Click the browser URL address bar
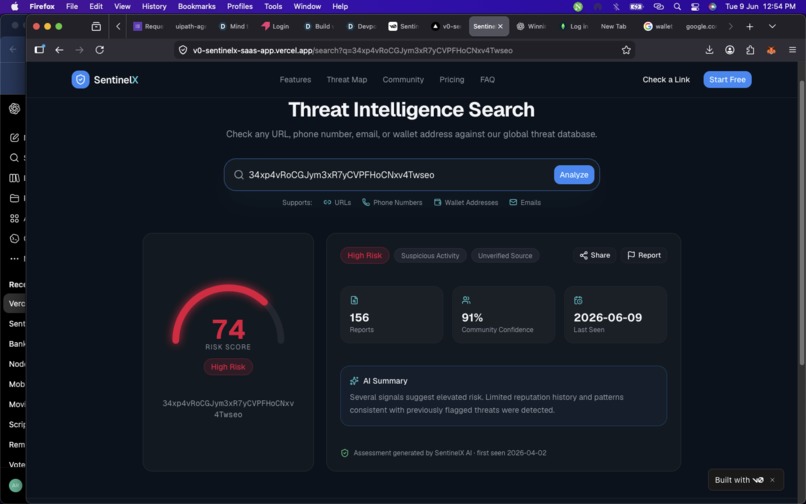Image resolution: width=806 pixels, height=504 pixels. coord(403,50)
